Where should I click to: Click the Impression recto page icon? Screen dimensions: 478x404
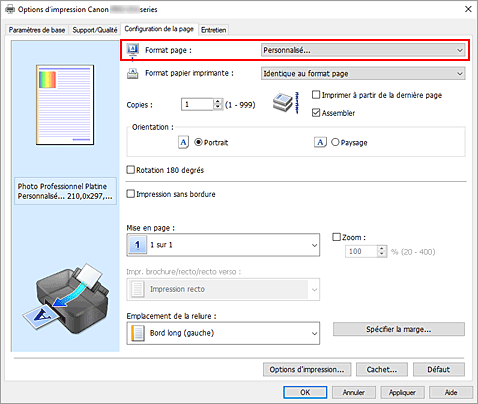[x=137, y=289]
